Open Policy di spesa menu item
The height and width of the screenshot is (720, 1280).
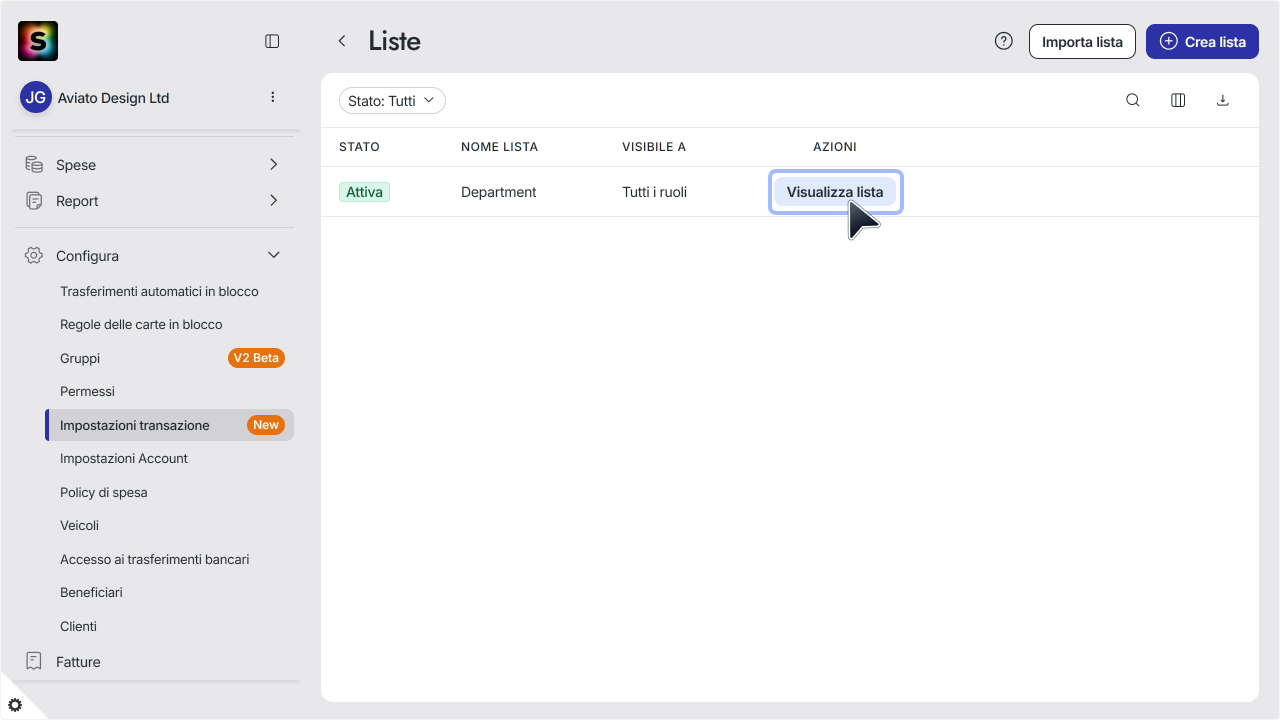coord(104,492)
